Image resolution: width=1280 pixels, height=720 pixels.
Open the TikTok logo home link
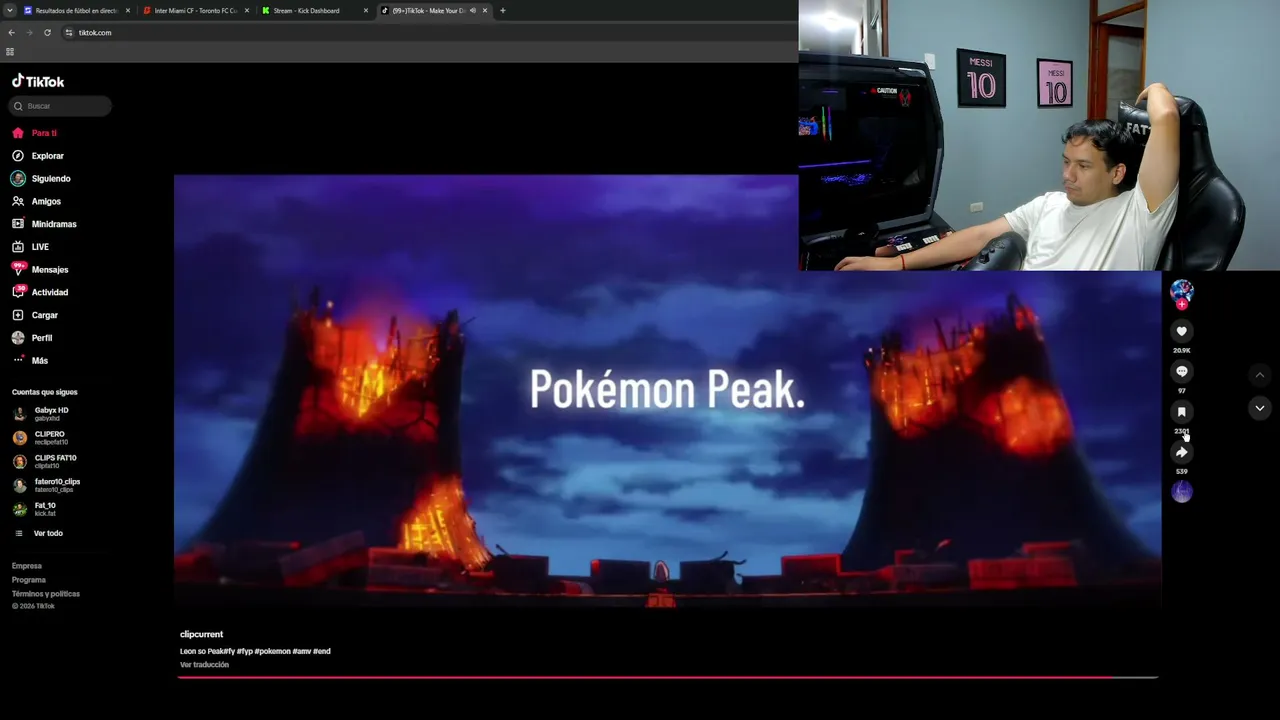[38, 81]
